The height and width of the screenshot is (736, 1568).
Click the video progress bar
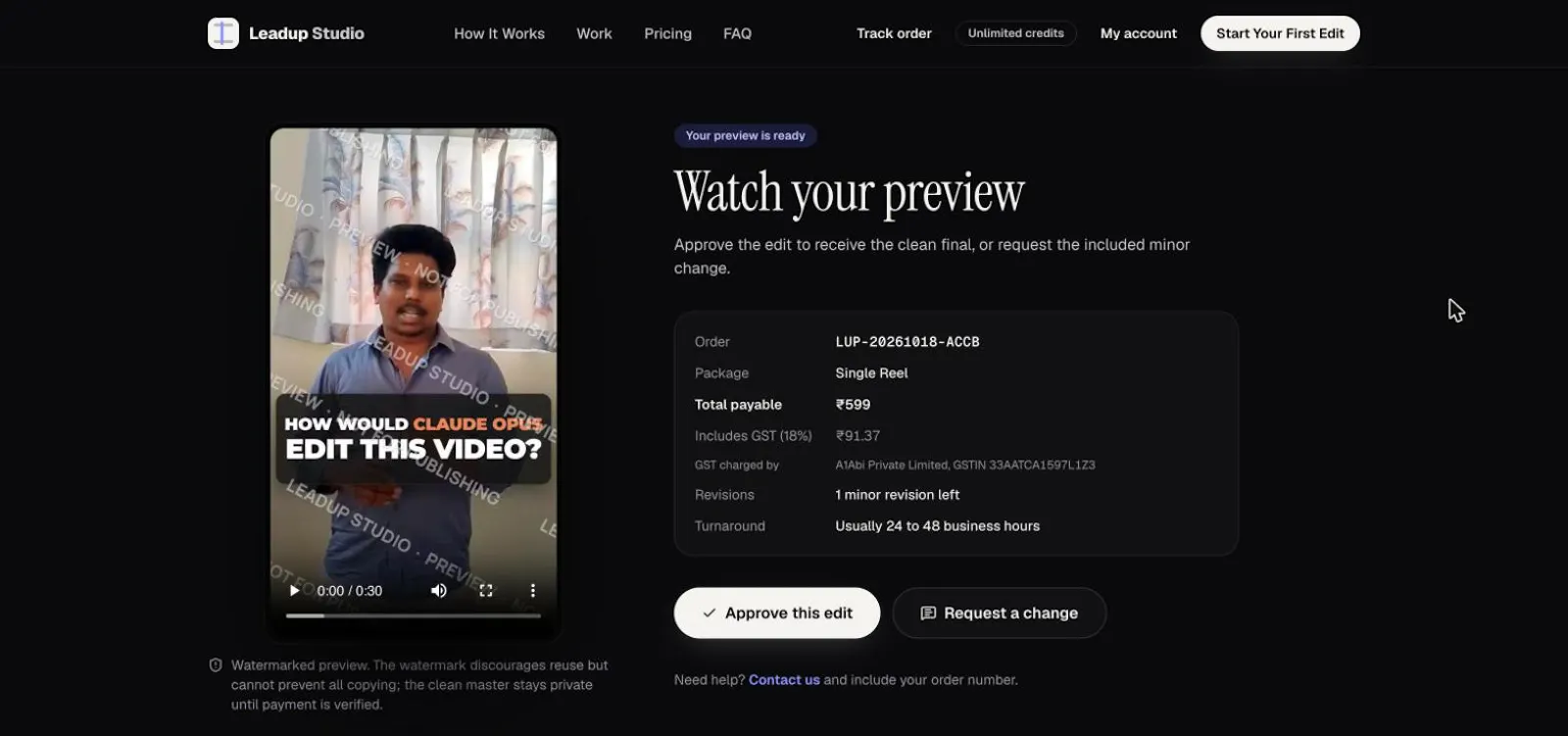413,615
